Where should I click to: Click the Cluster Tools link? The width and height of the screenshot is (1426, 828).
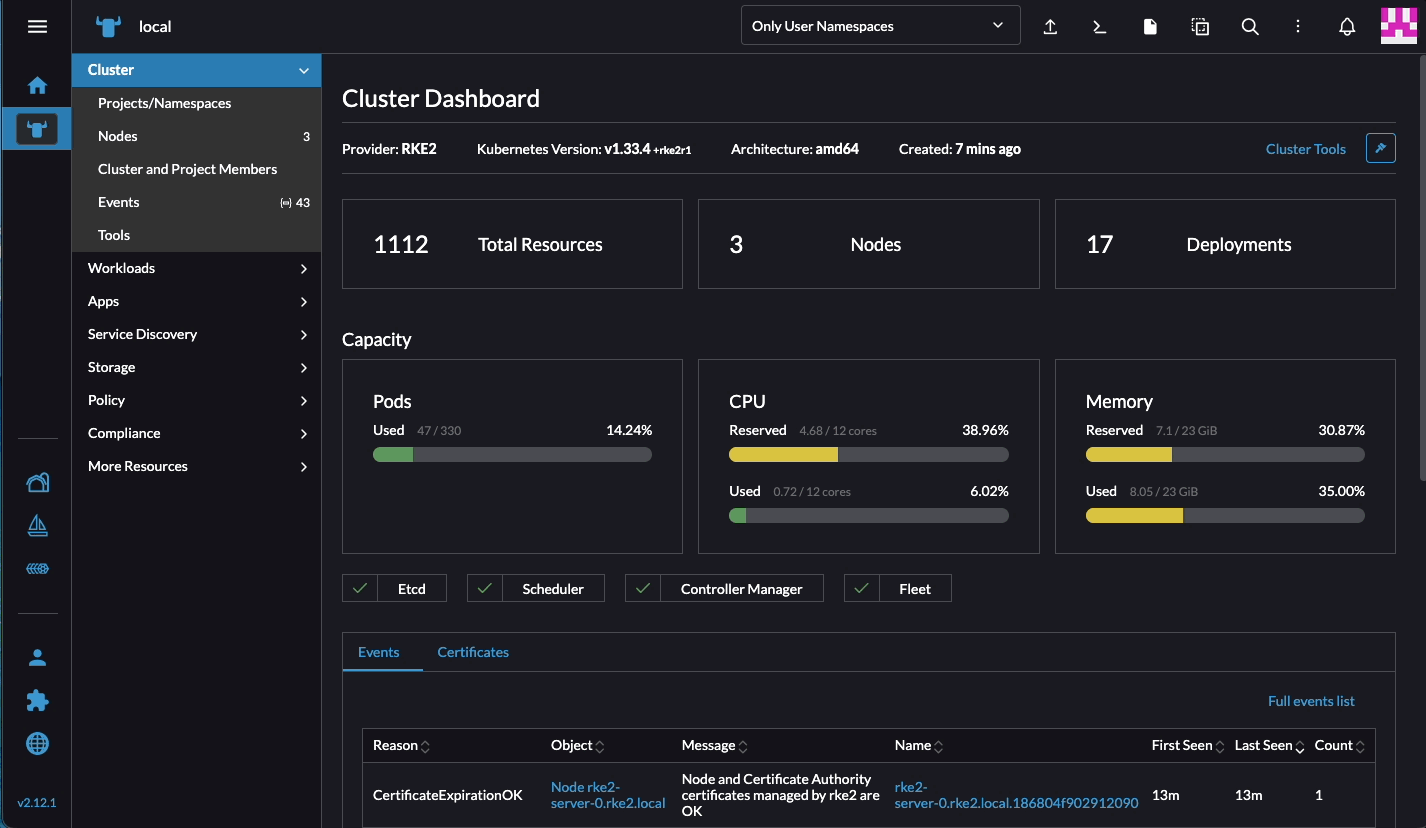pyautogui.click(x=1305, y=149)
